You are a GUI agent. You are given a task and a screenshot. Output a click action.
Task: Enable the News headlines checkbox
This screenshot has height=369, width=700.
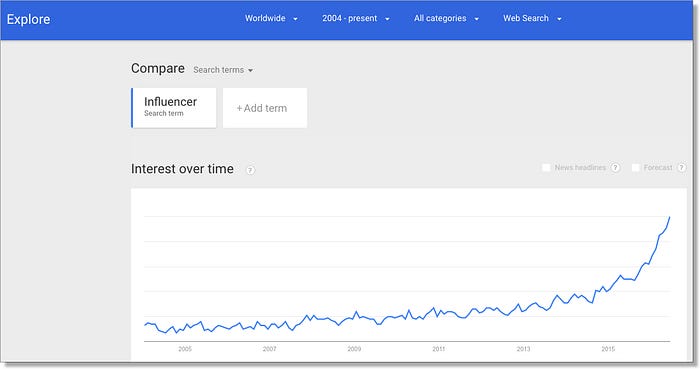point(546,168)
